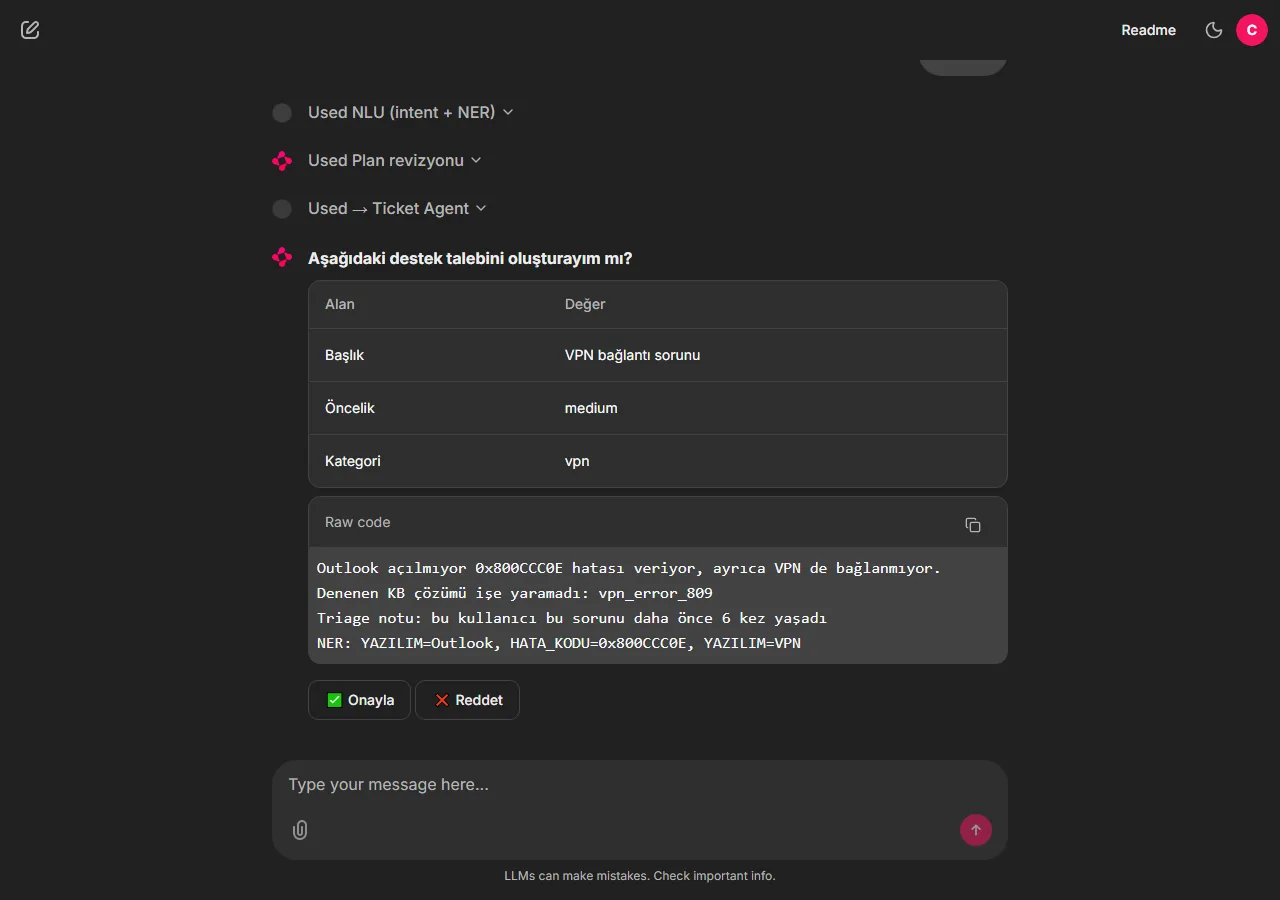
Task: Click the Başlık field label
Action: [x=345, y=355]
